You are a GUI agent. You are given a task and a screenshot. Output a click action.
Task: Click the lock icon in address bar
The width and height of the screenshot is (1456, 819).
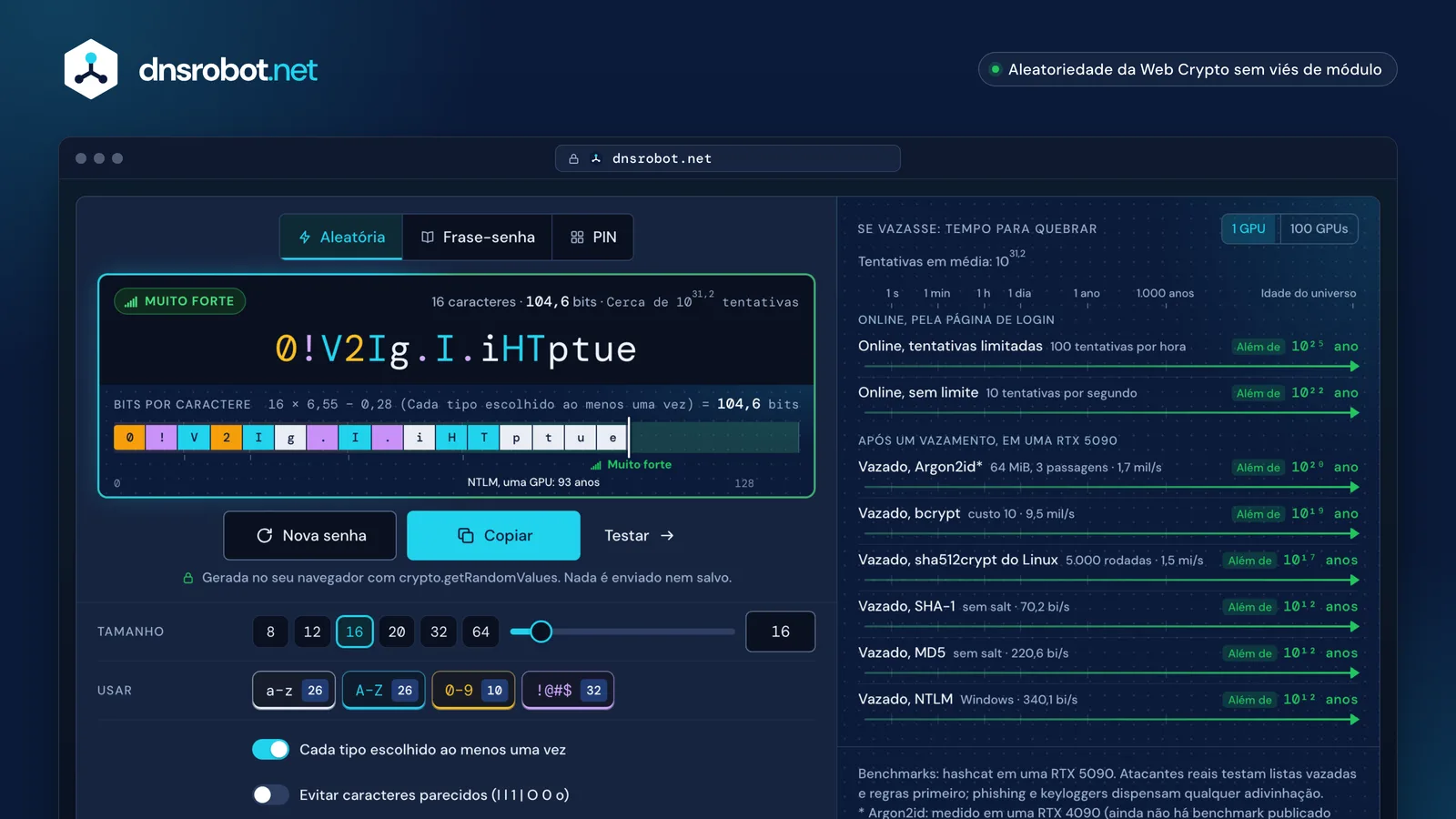tap(573, 158)
